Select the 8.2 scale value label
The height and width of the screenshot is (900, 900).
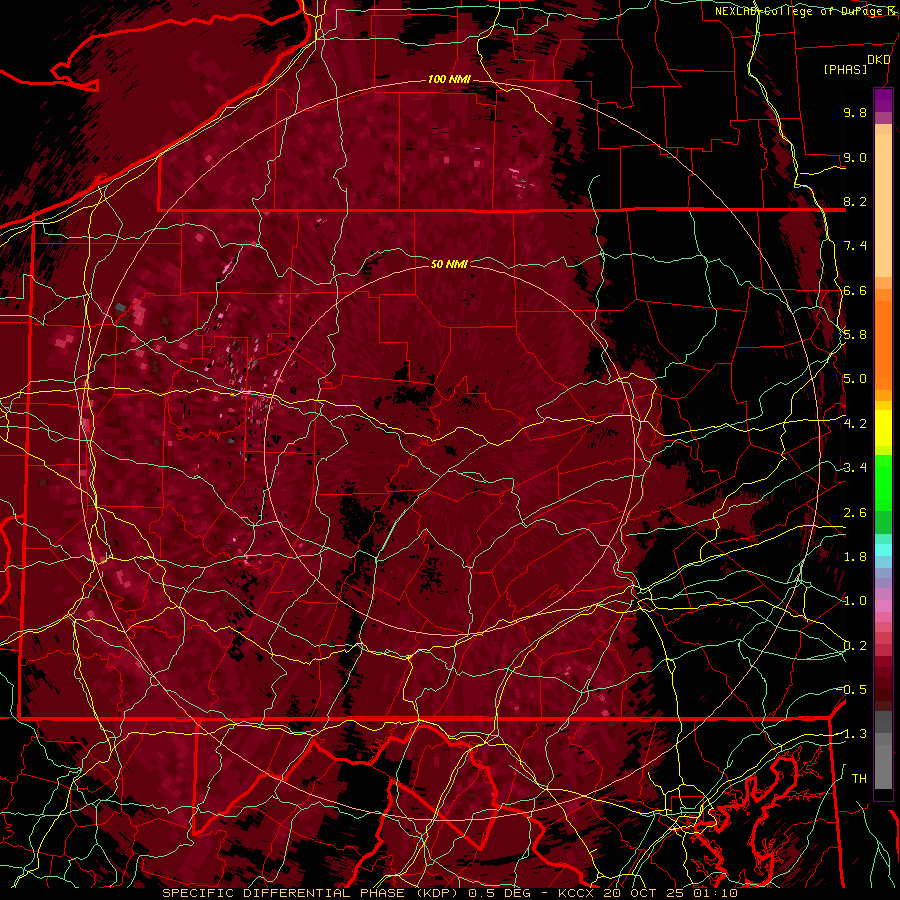pos(855,201)
